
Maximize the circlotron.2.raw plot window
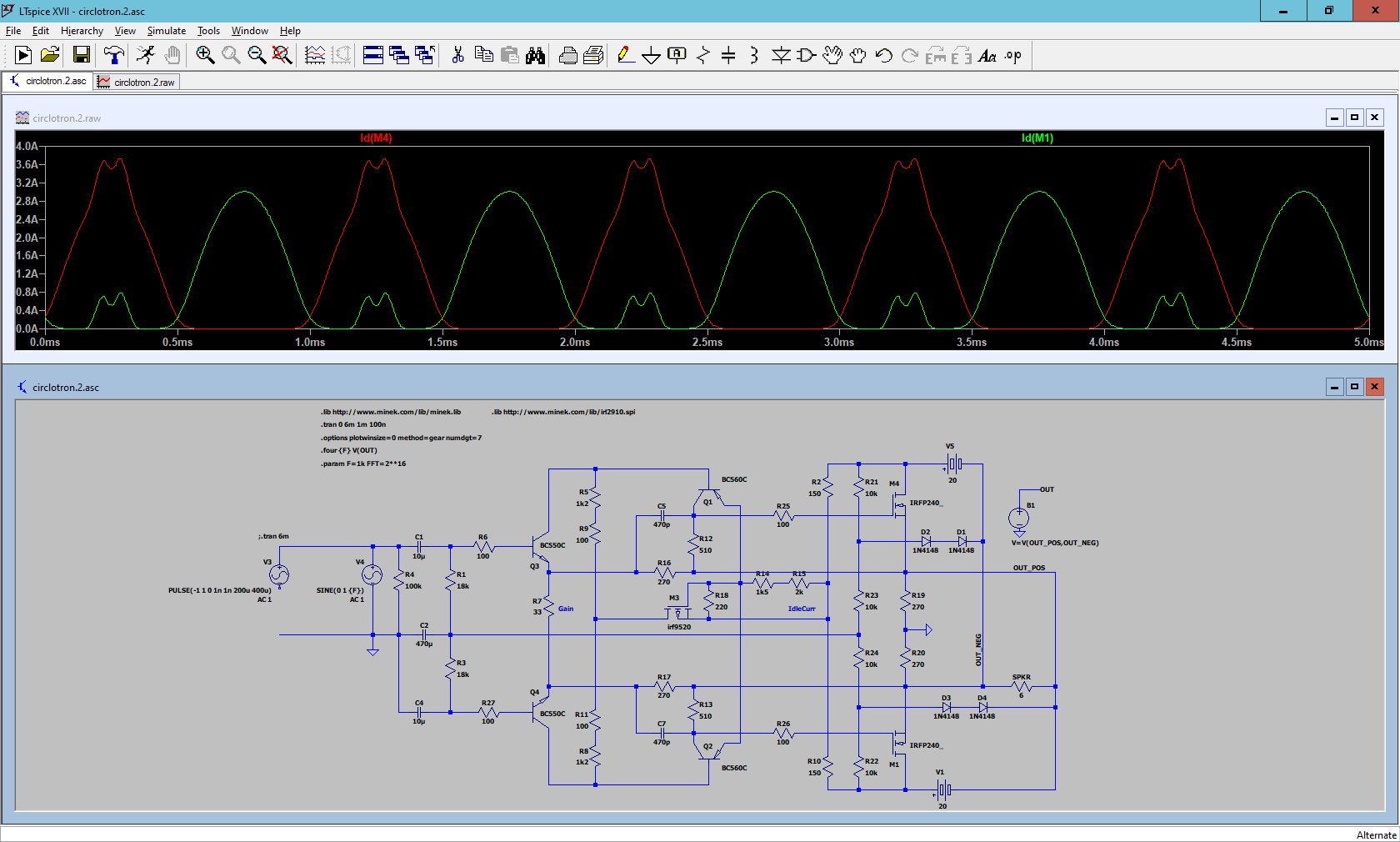coord(1354,118)
